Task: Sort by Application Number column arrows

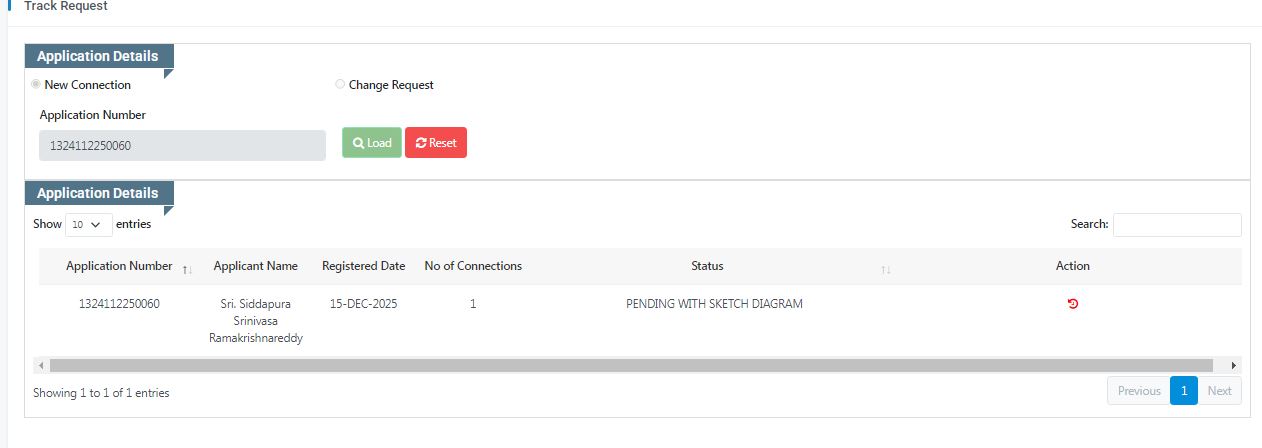Action: [x=187, y=269]
